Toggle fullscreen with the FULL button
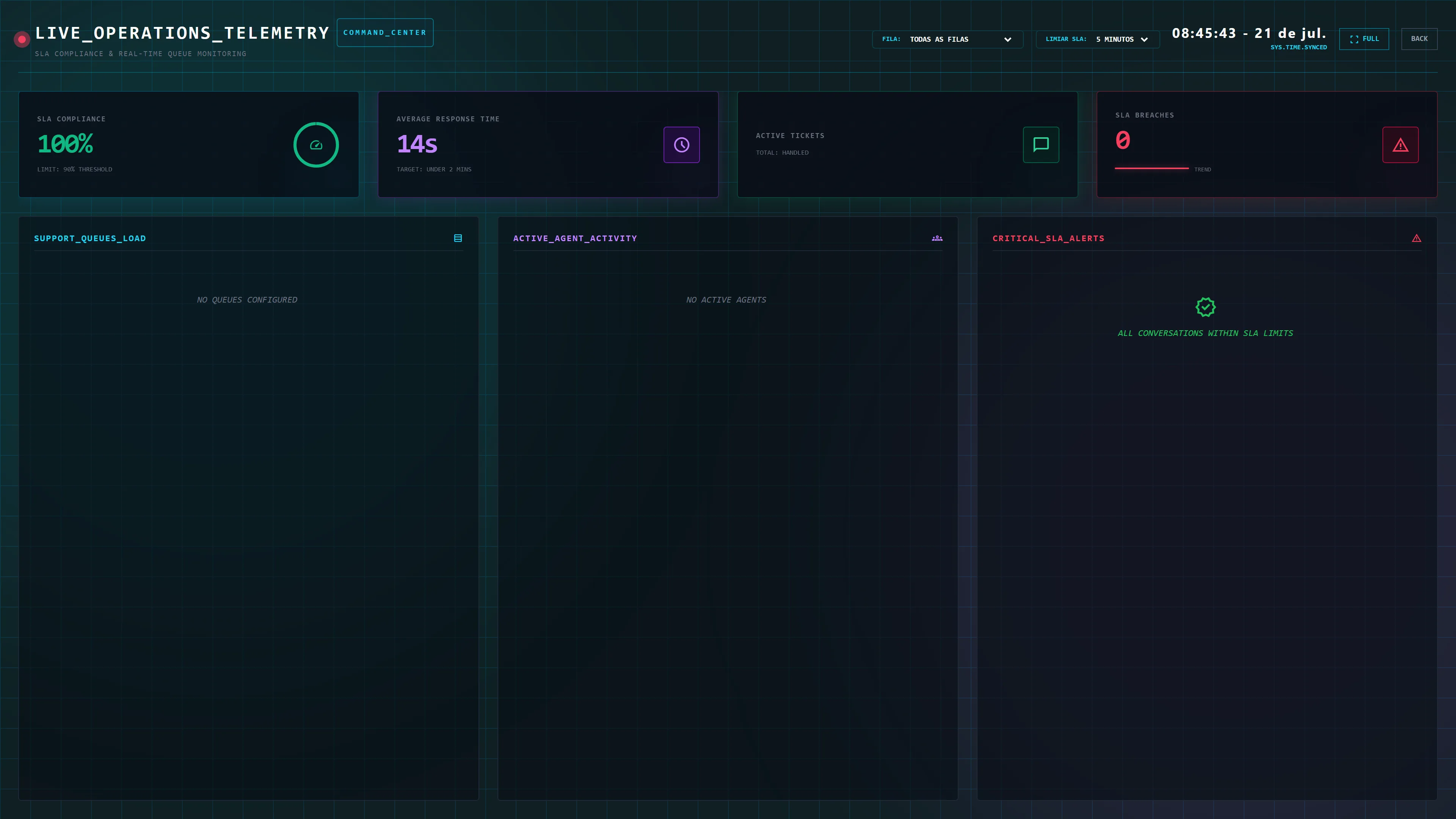The image size is (1456, 819). point(1364,39)
